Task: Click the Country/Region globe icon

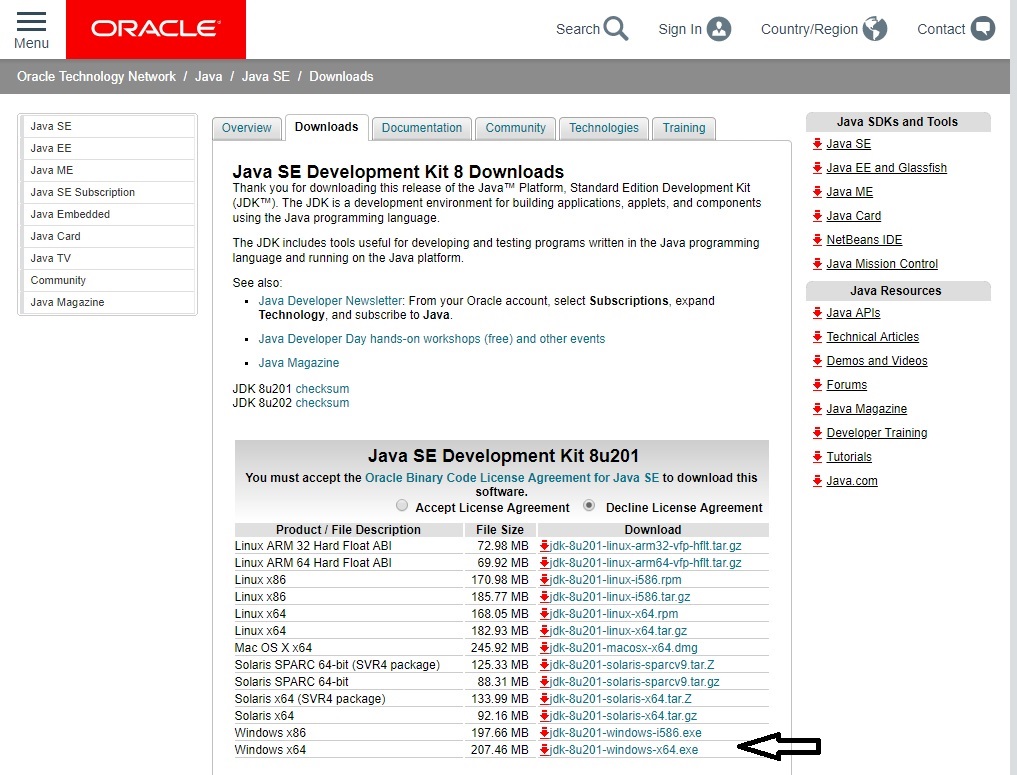Action: click(x=874, y=29)
